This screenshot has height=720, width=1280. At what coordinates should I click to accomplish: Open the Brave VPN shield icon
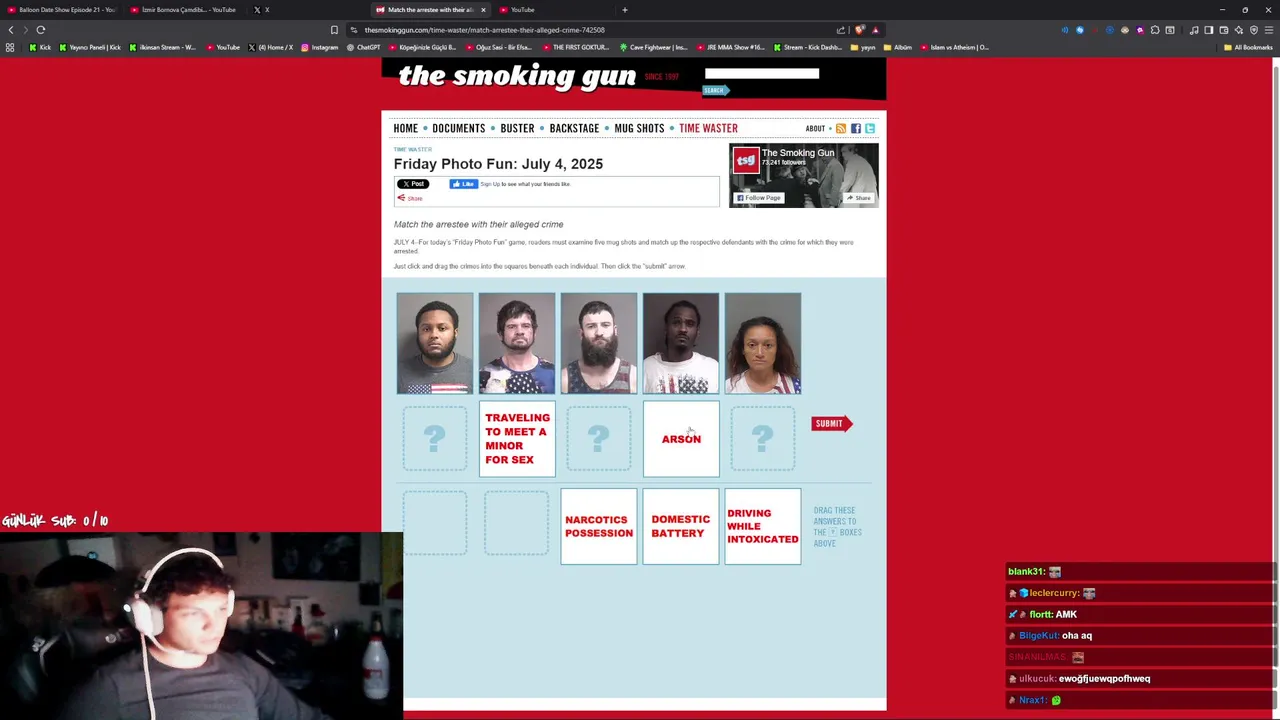coord(1254,30)
